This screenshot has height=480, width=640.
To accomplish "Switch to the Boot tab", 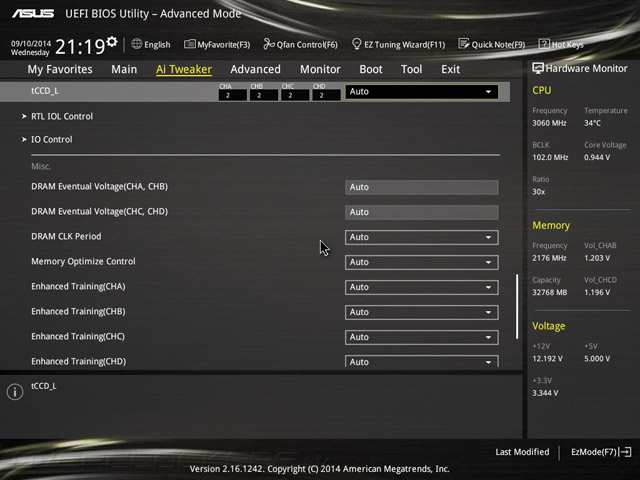I will coord(371,69).
